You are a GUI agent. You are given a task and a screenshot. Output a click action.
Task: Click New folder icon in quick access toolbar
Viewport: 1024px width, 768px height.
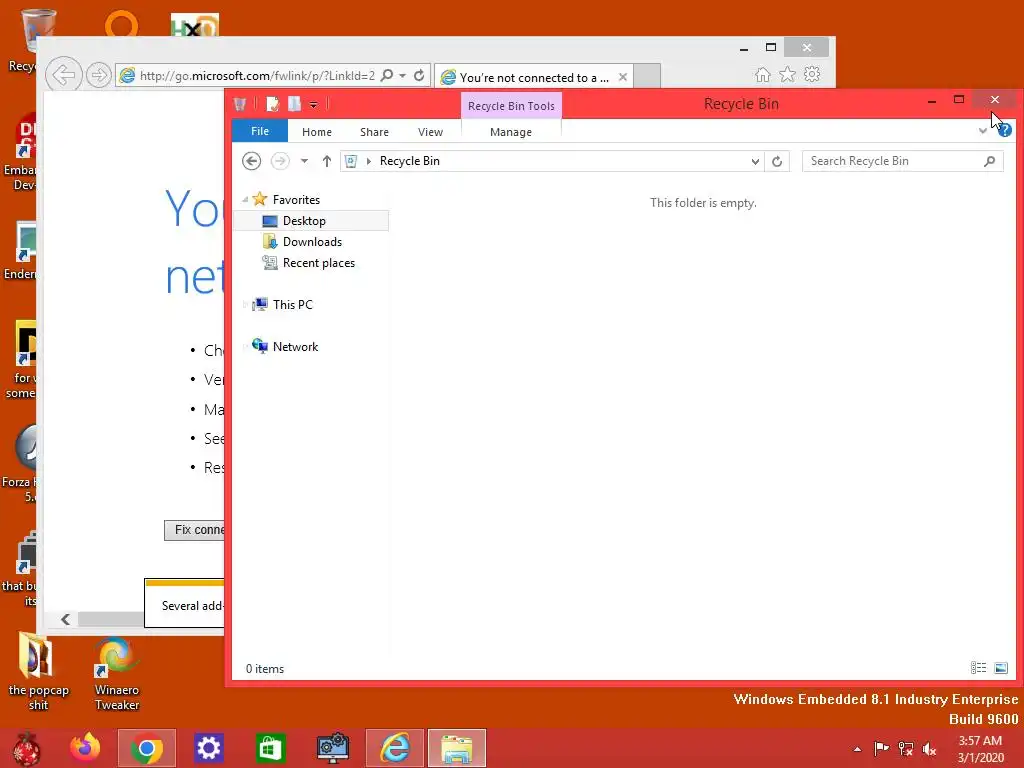pyautogui.click(x=295, y=104)
